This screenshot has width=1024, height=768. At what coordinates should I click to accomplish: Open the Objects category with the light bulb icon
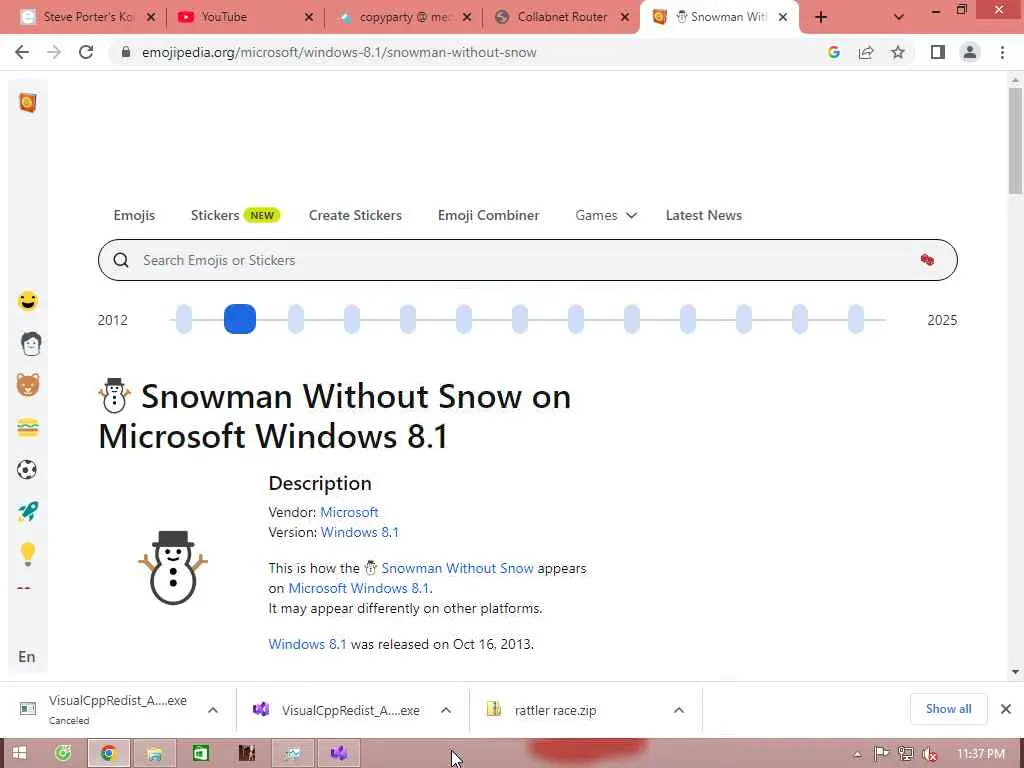pos(27,554)
